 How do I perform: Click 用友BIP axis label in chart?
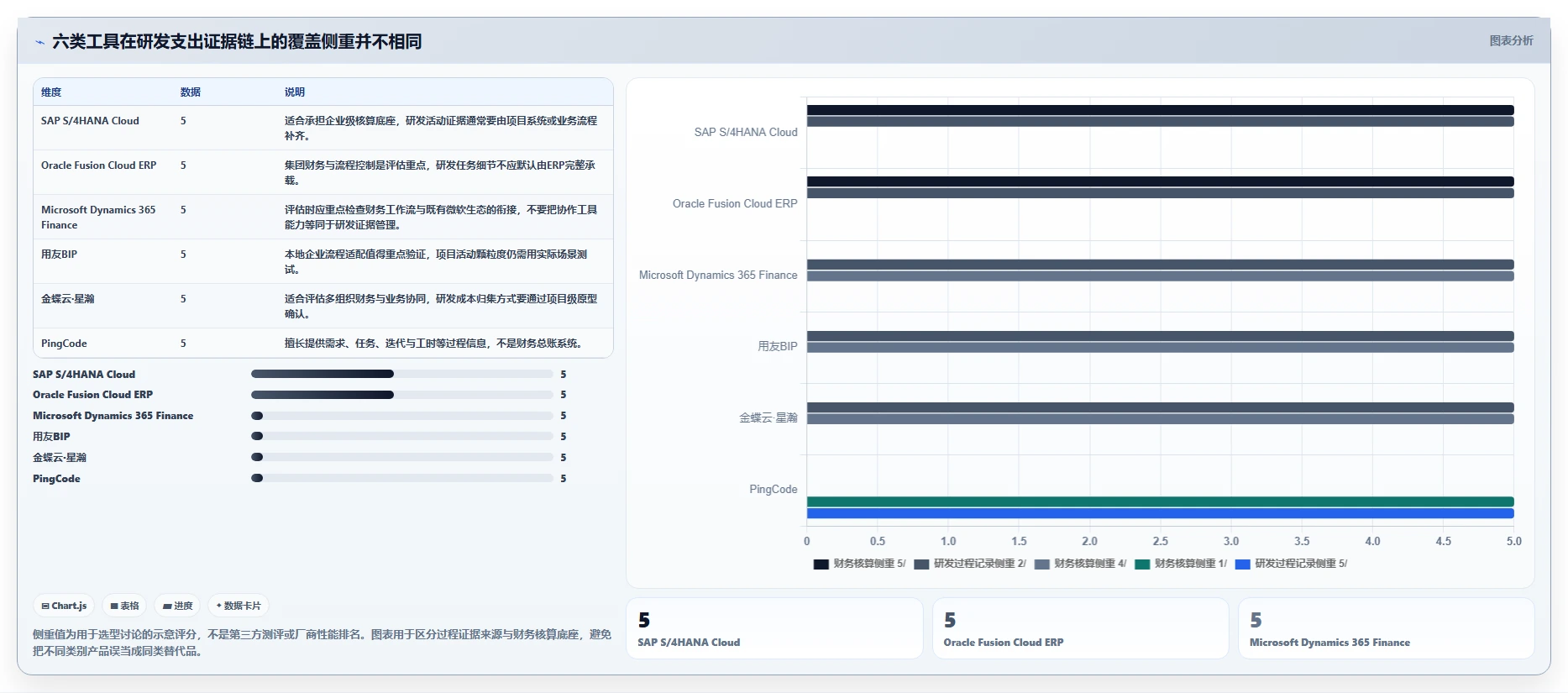pyautogui.click(x=778, y=346)
